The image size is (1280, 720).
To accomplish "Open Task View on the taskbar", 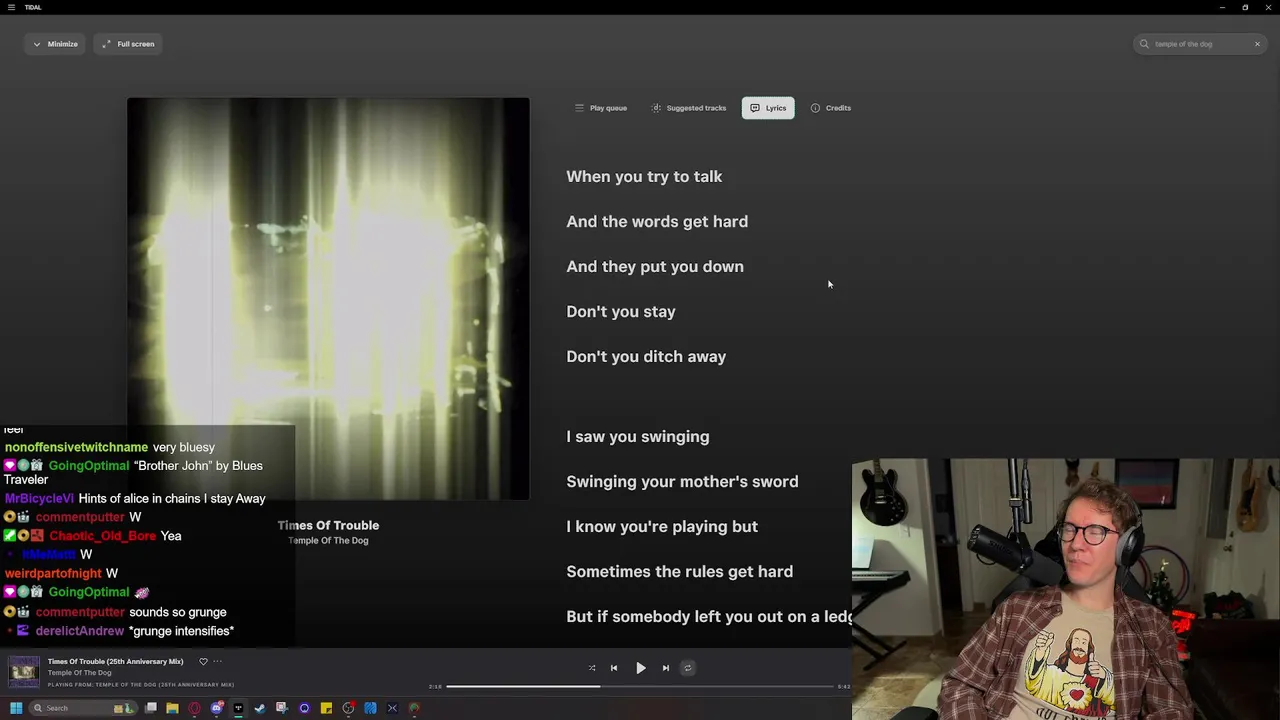I will (x=151, y=708).
